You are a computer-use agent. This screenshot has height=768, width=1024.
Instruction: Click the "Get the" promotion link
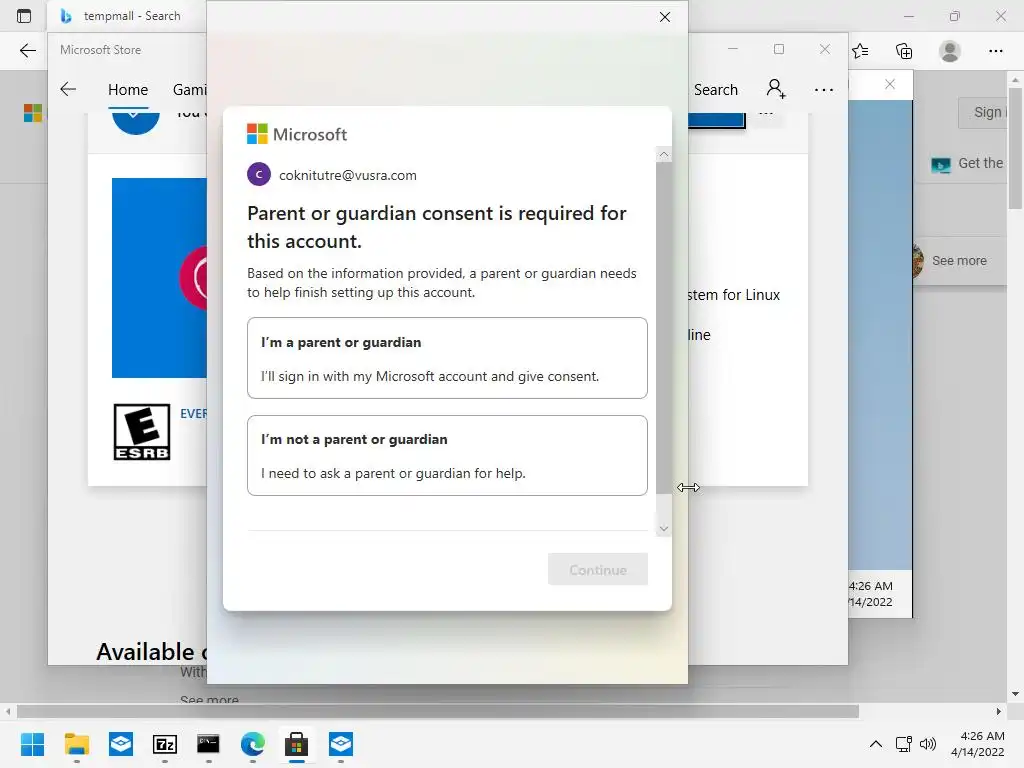980,163
